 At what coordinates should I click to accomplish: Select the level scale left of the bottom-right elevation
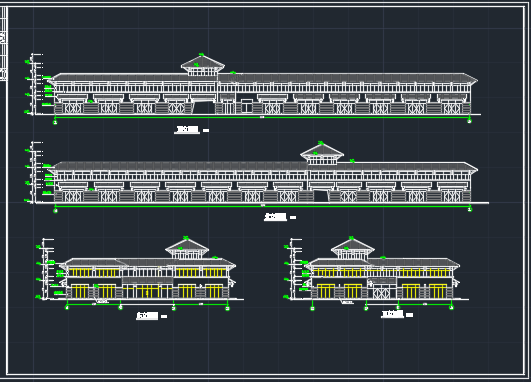(x=293, y=269)
